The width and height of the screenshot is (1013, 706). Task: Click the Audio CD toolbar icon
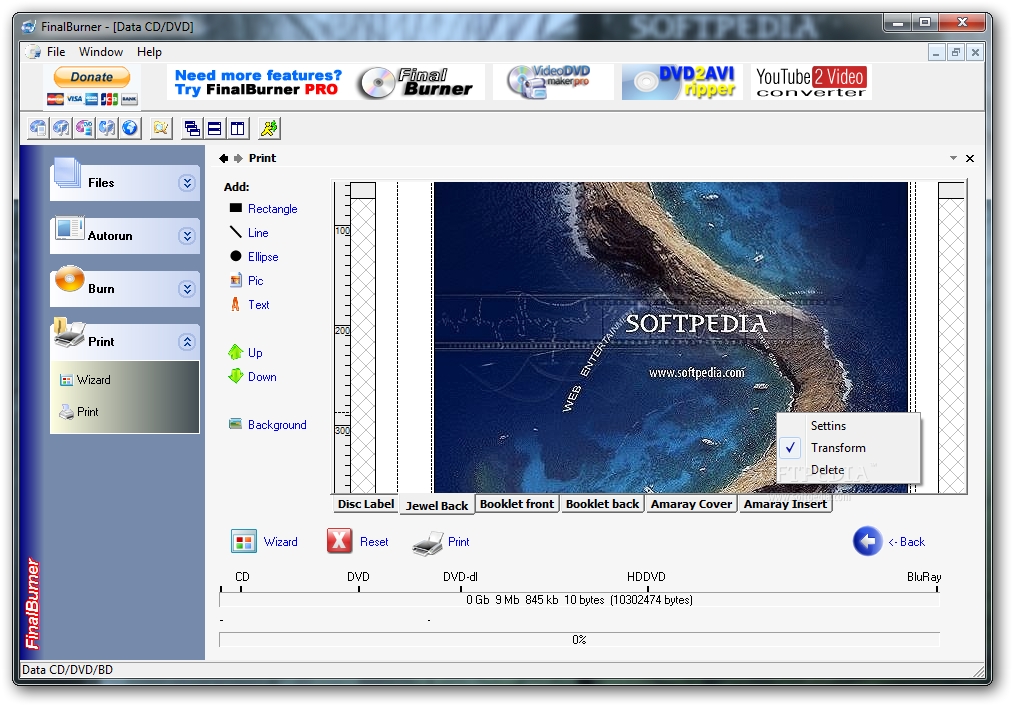point(61,128)
